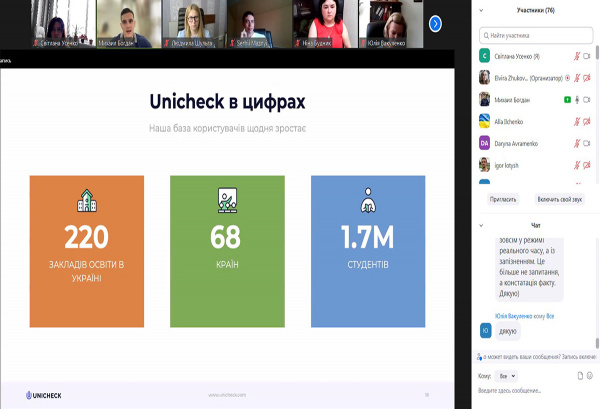This screenshot has height=409, width=600.
Task: Click Включить свой звук button
Action: (x=559, y=199)
